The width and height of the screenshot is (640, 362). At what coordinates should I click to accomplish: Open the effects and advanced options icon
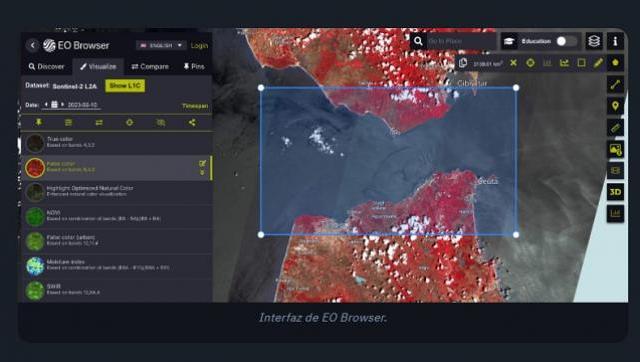(69, 122)
